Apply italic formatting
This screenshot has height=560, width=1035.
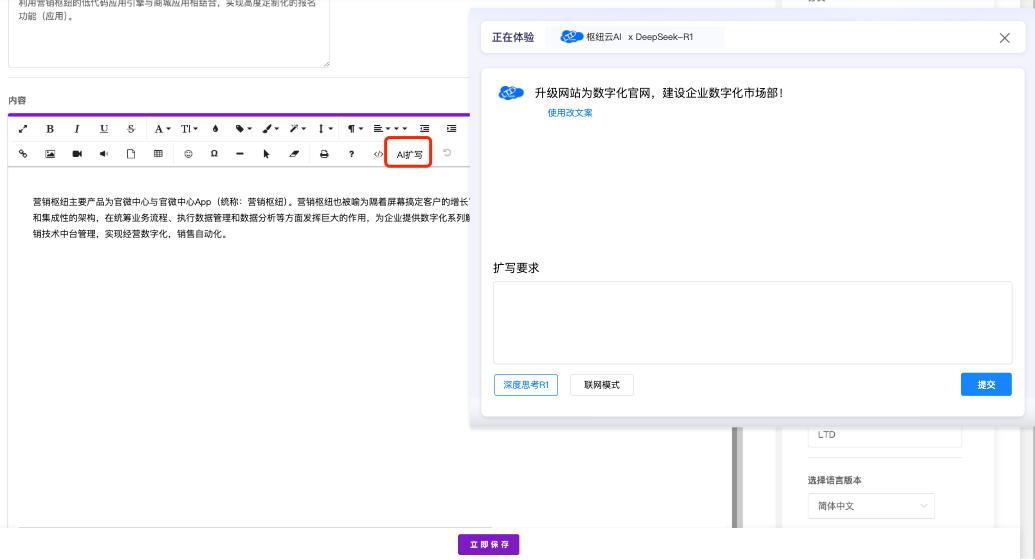[x=77, y=129]
